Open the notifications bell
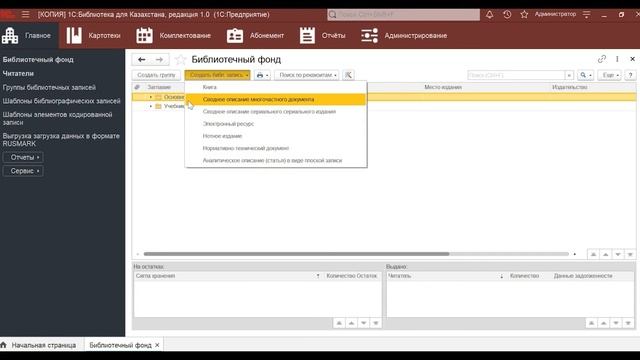Screen dimensions: 640x360 (489, 14)
